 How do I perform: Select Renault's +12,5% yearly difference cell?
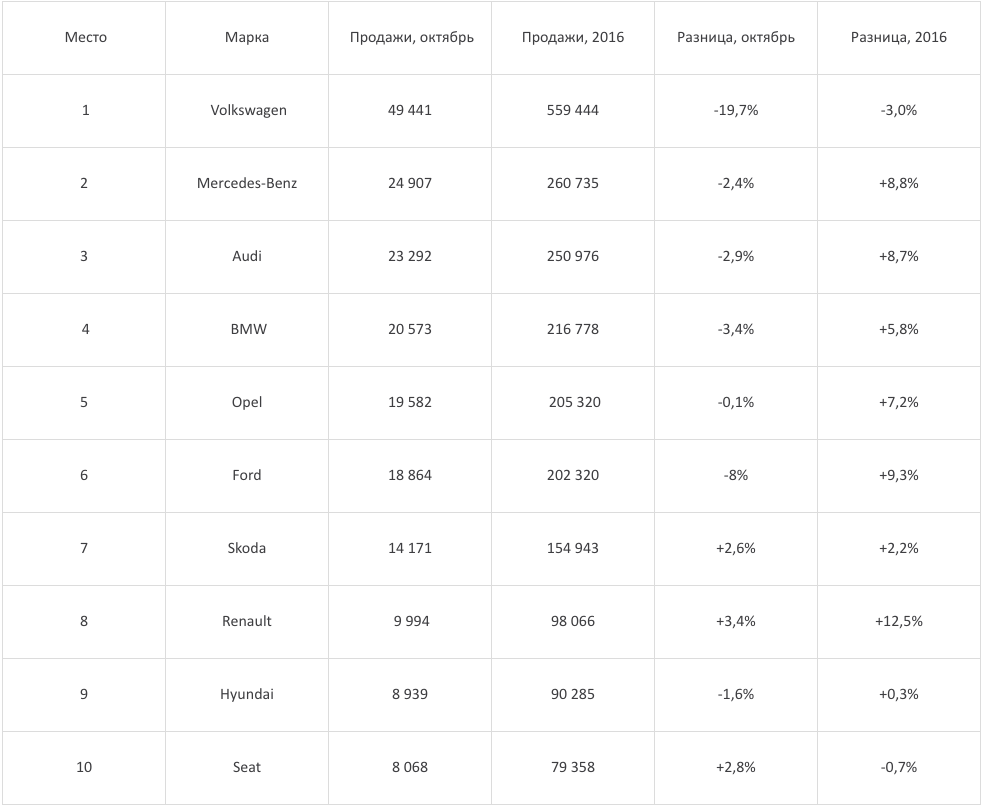pos(898,621)
